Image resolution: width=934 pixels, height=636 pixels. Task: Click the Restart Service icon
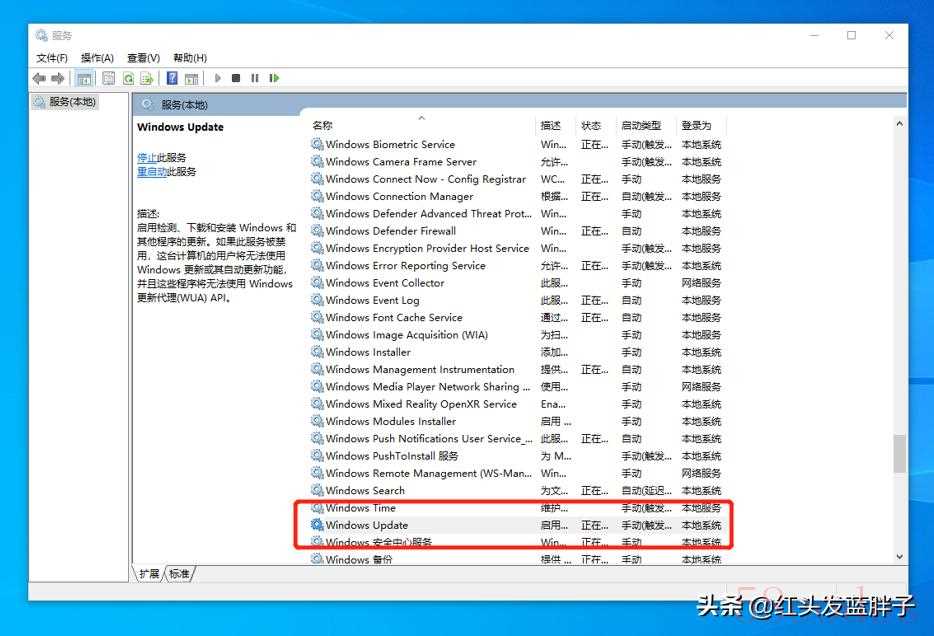274,78
